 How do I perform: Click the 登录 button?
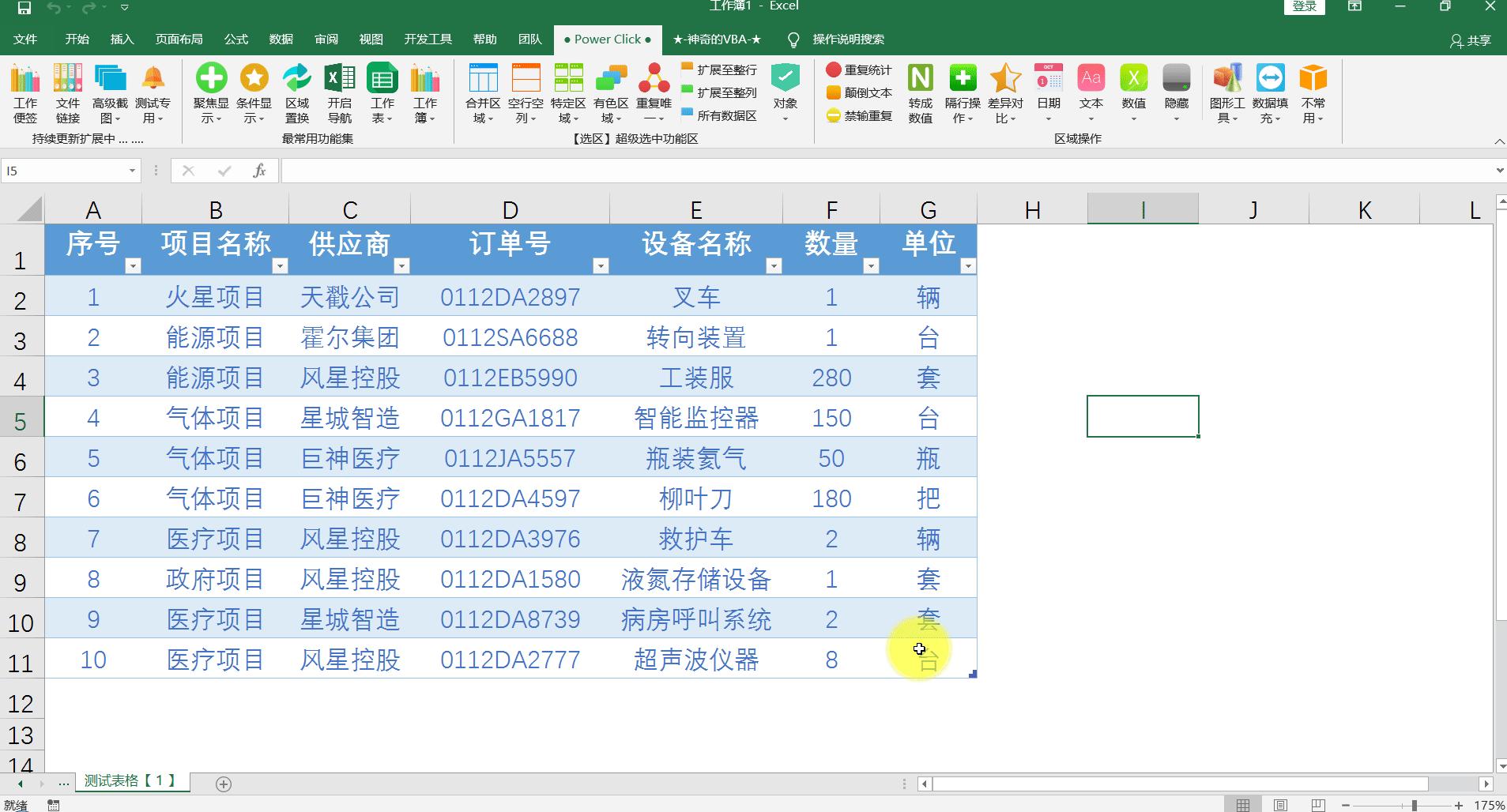click(x=1303, y=6)
